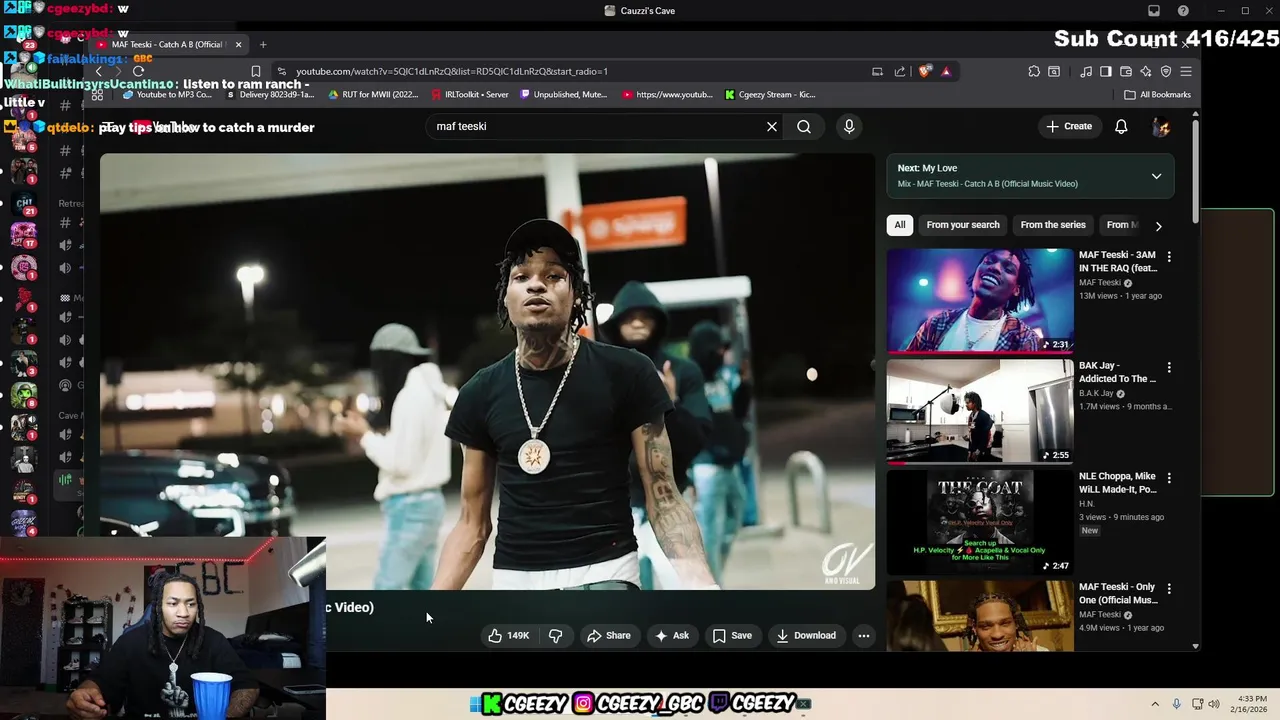1280x720 pixels.
Task: Open Brave Rewards triangle icon
Action: pyautogui.click(x=946, y=71)
